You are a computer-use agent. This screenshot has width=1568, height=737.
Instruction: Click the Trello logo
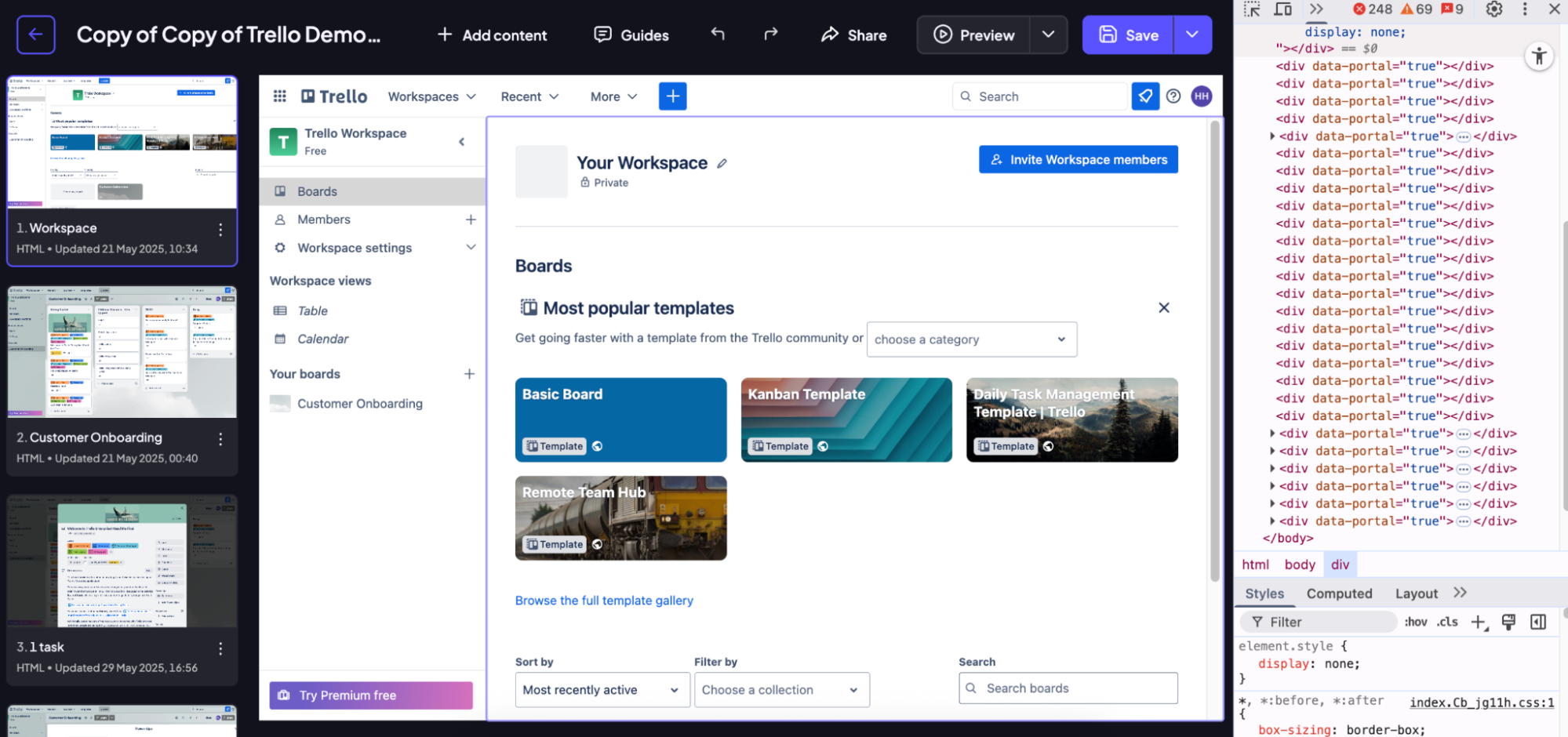[x=334, y=96]
